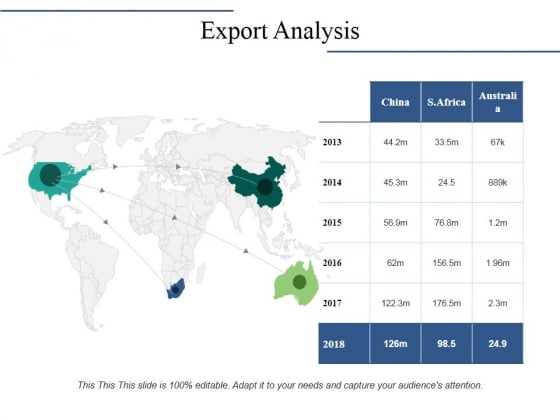560x420 pixels.
Task: Select the 2.3m cell
Action: pyautogui.click(x=498, y=303)
